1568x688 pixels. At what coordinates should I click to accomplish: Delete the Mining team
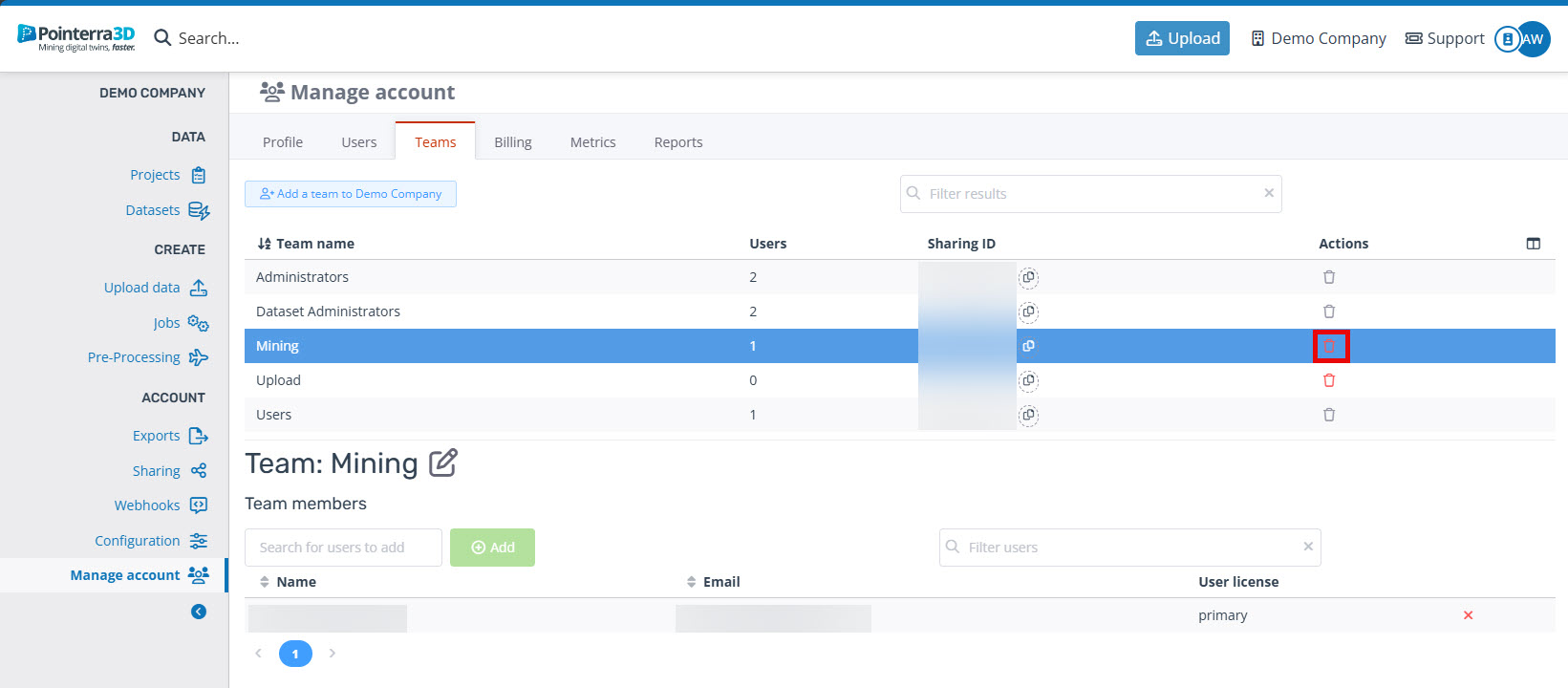click(x=1329, y=346)
